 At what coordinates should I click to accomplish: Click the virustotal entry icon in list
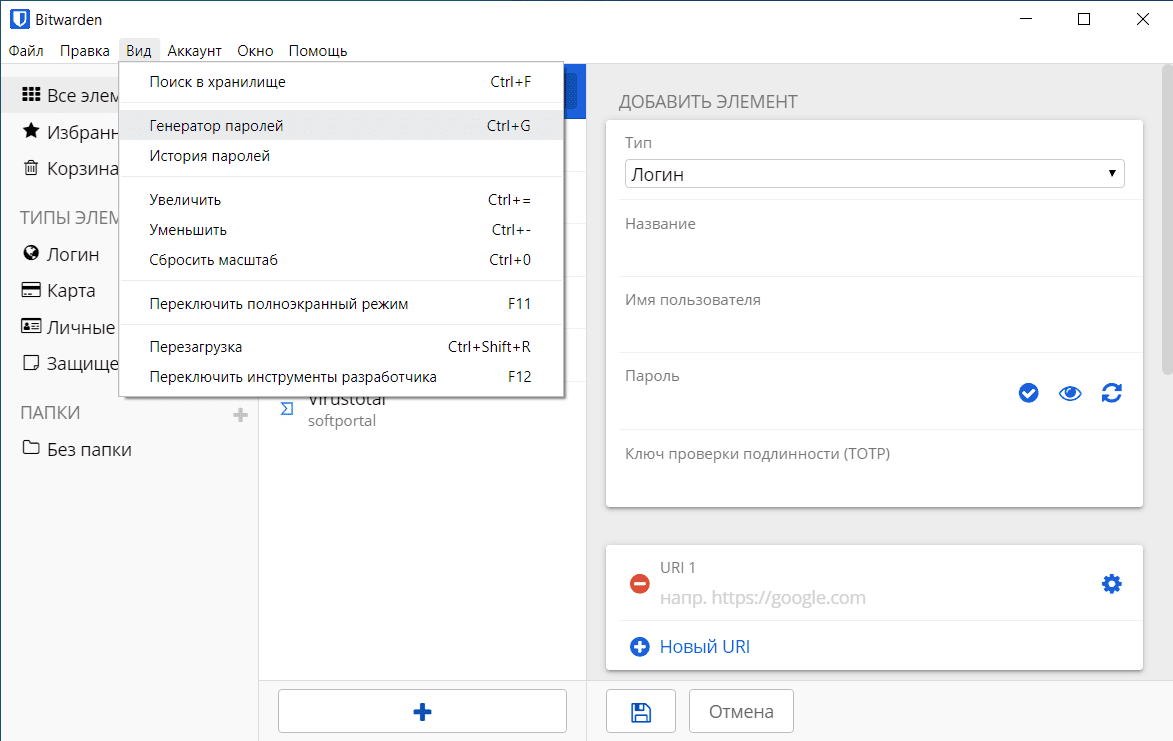[287, 408]
